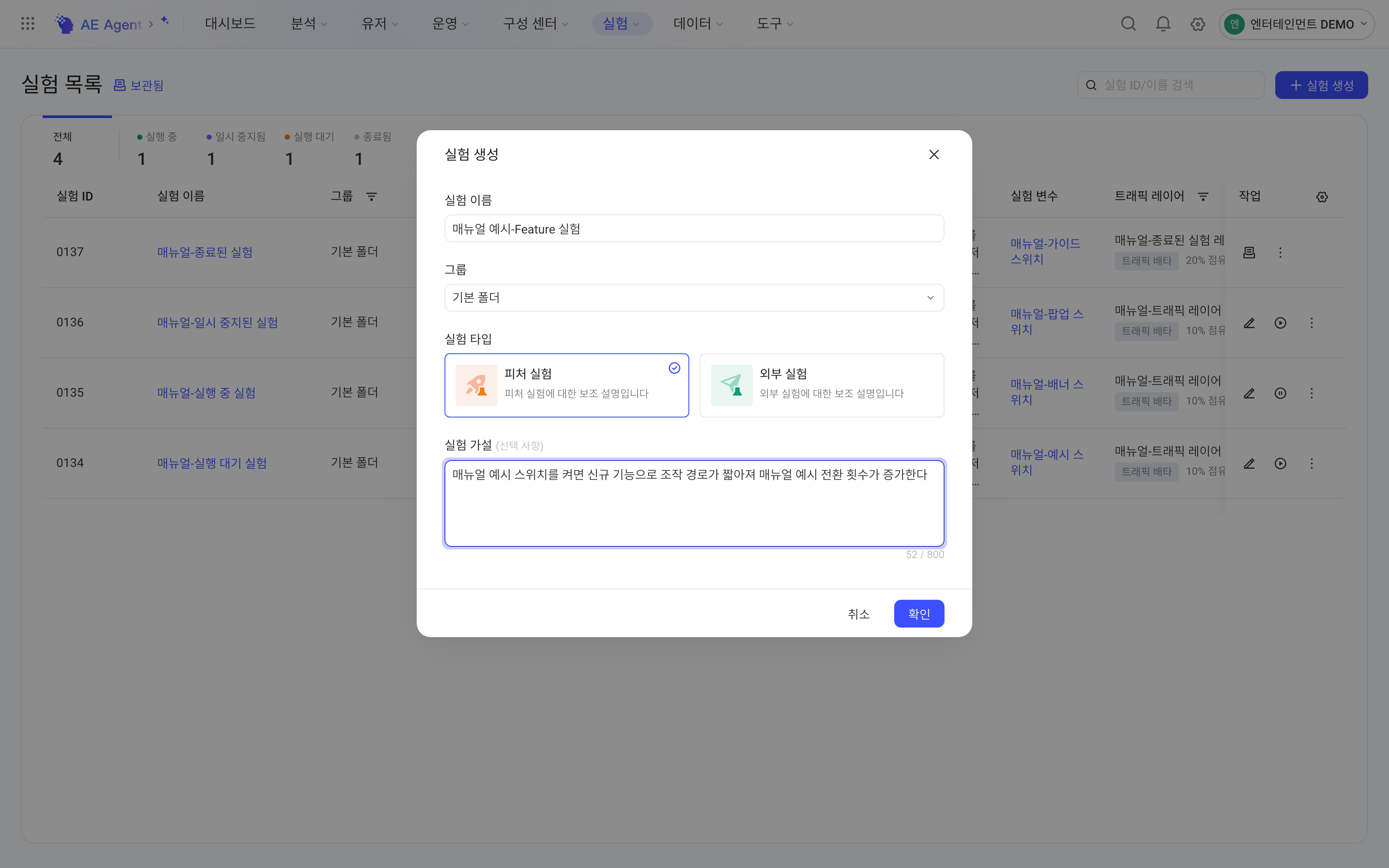Open the 실험 navigation menu

[x=622, y=23]
